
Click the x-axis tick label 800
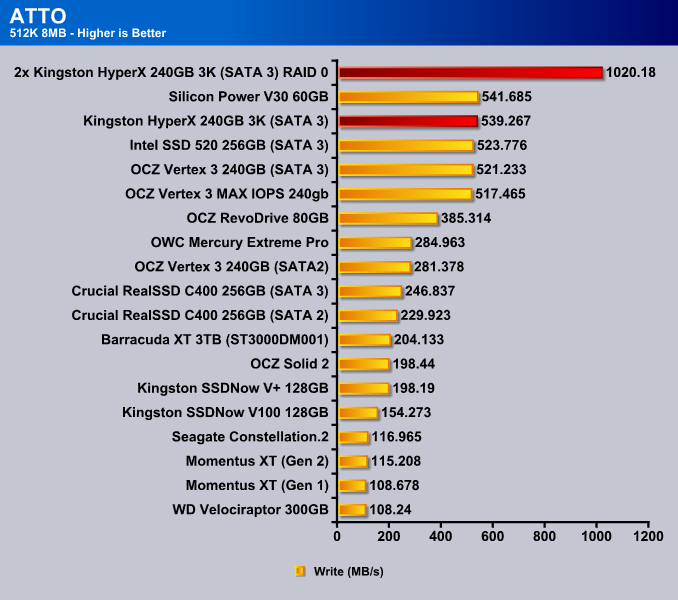[x=544, y=536]
